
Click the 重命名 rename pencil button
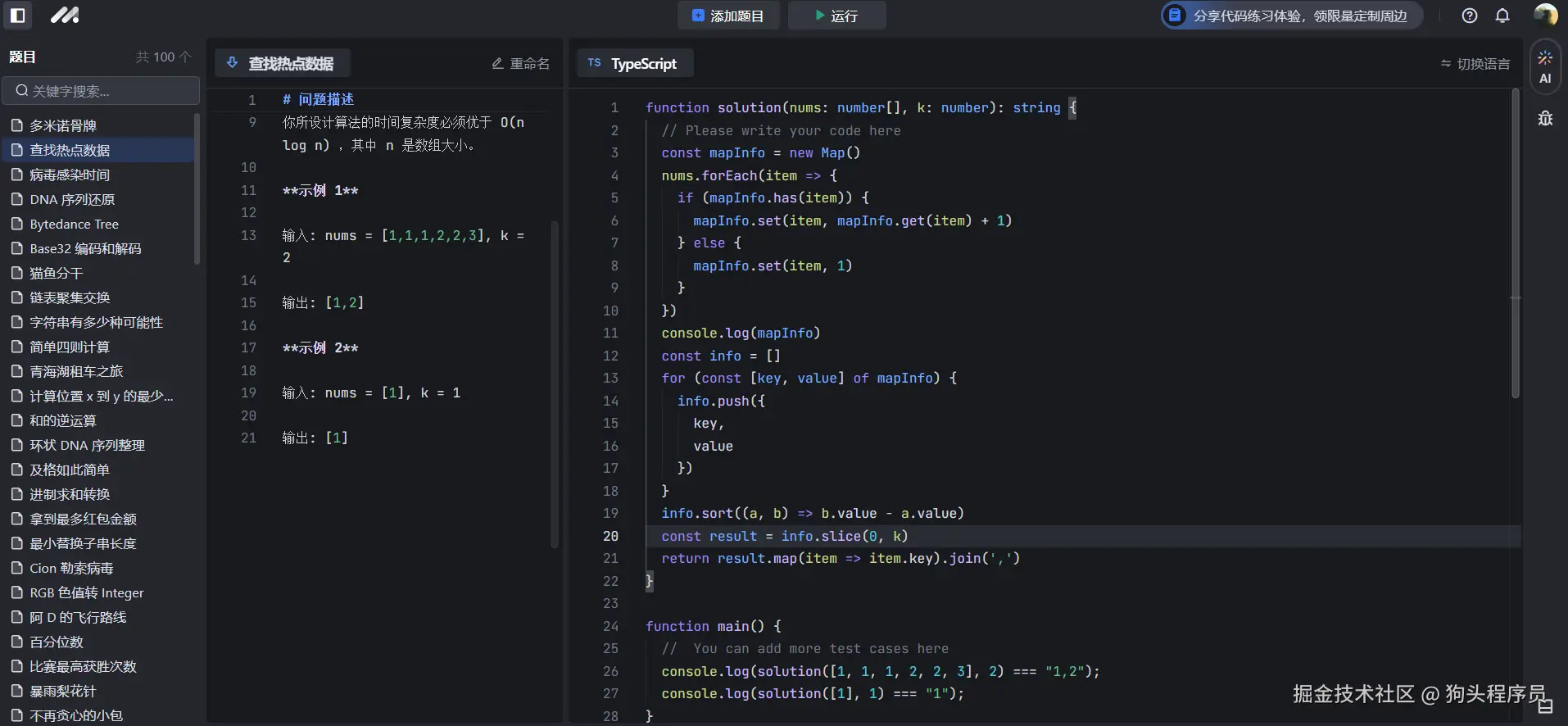pyautogui.click(x=521, y=64)
